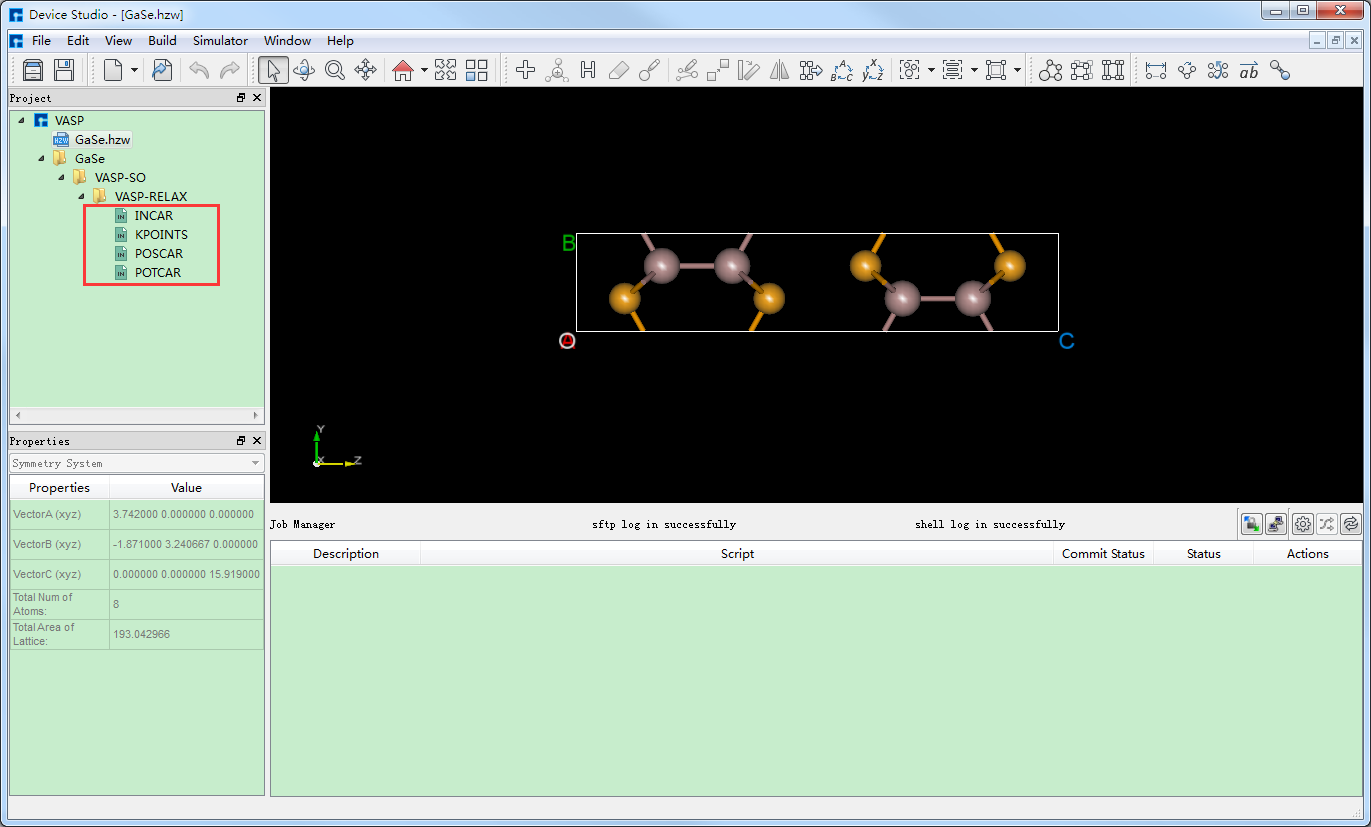
Task: Click the Job Manager refresh button
Action: [x=1350, y=524]
